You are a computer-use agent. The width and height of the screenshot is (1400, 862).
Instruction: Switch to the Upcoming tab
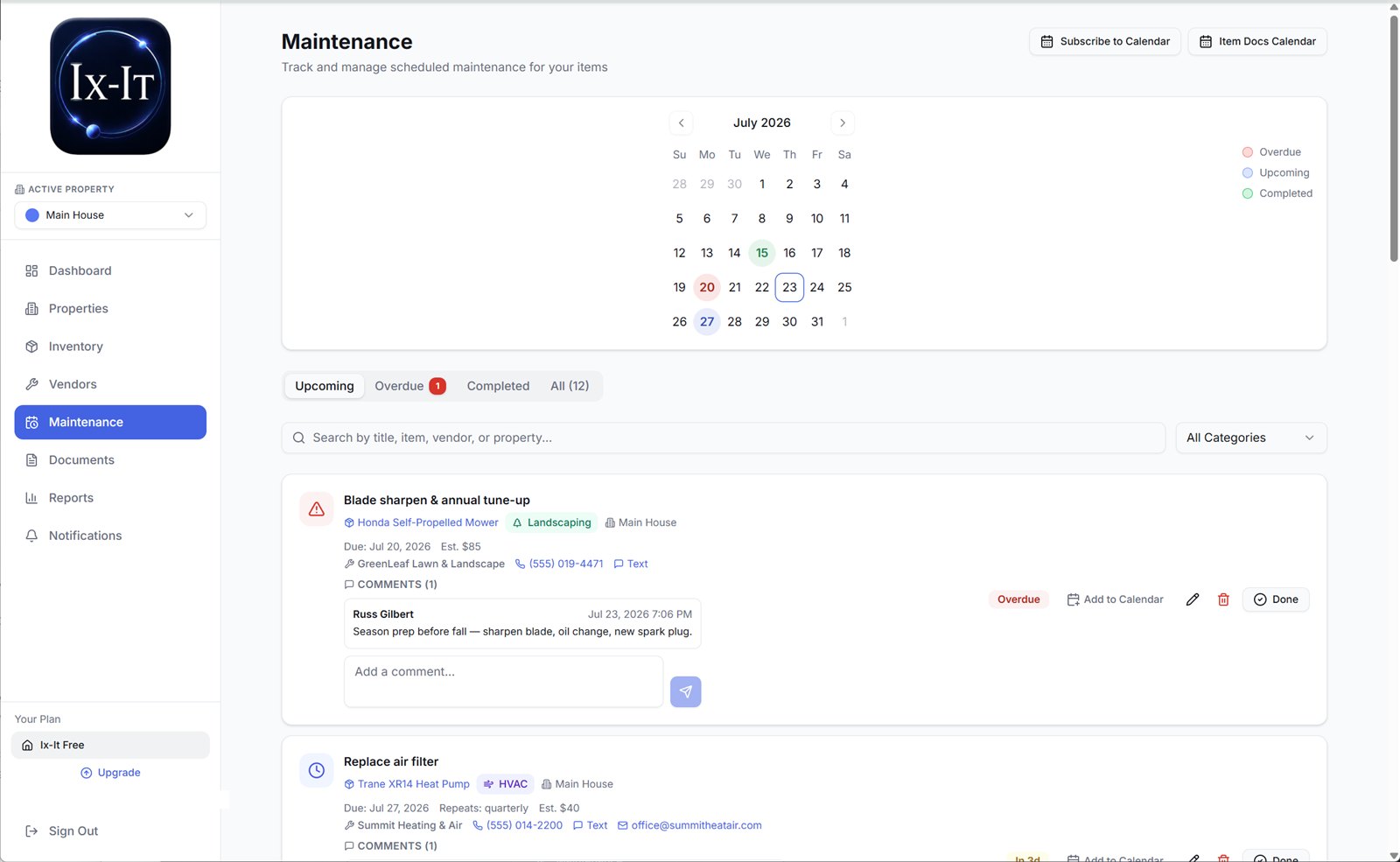(x=325, y=386)
